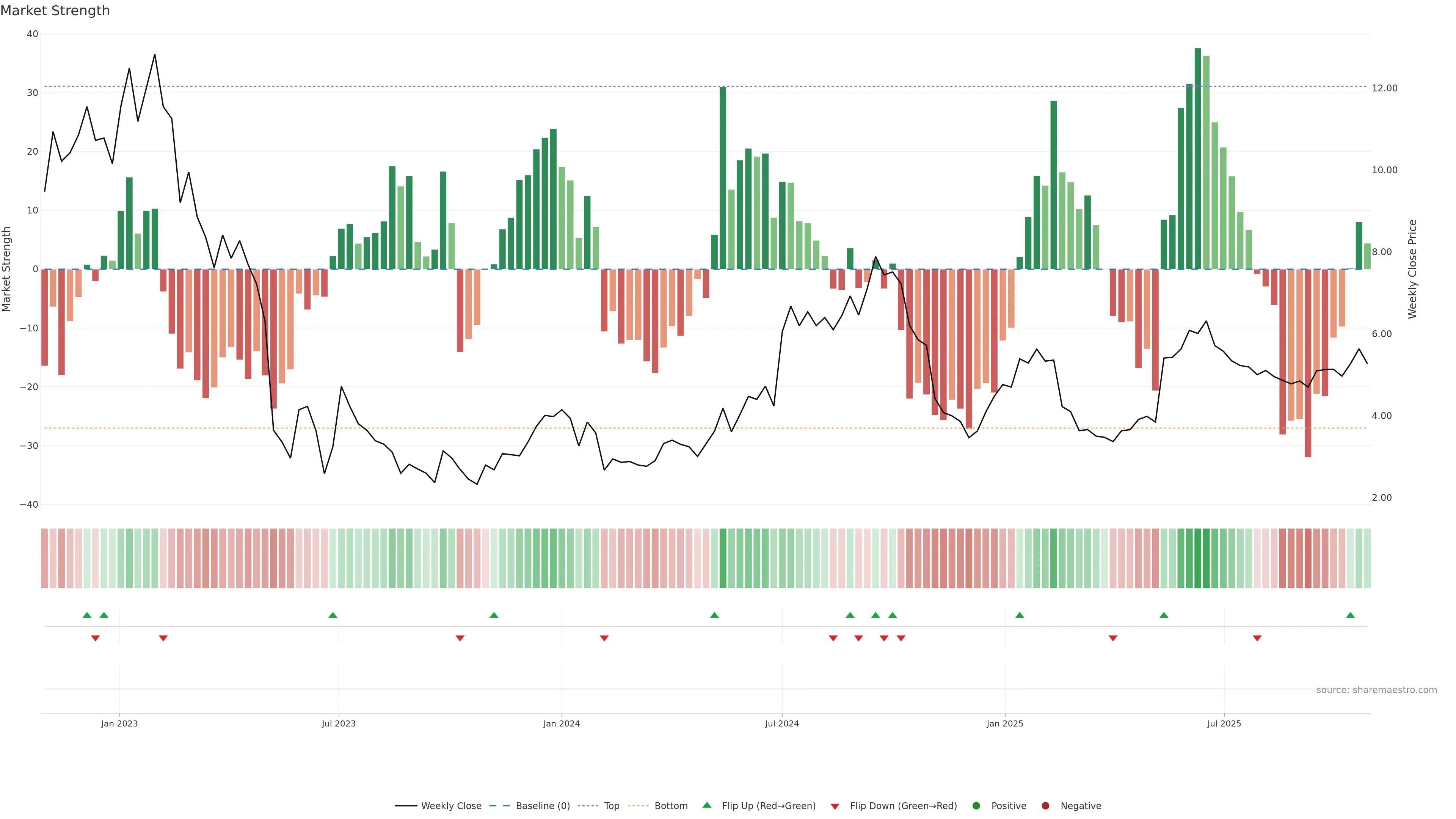1456x819 pixels.
Task: Click the rightmost red flip-down triangle marker
Action: [x=1257, y=638]
